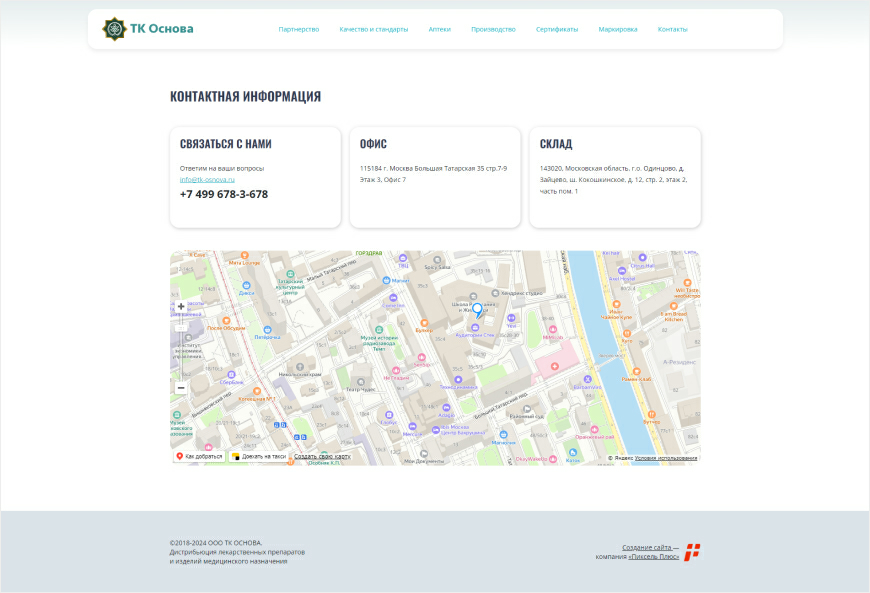Click the Контакты navigation link
This screenshot has width=870, height=593.
672,29
